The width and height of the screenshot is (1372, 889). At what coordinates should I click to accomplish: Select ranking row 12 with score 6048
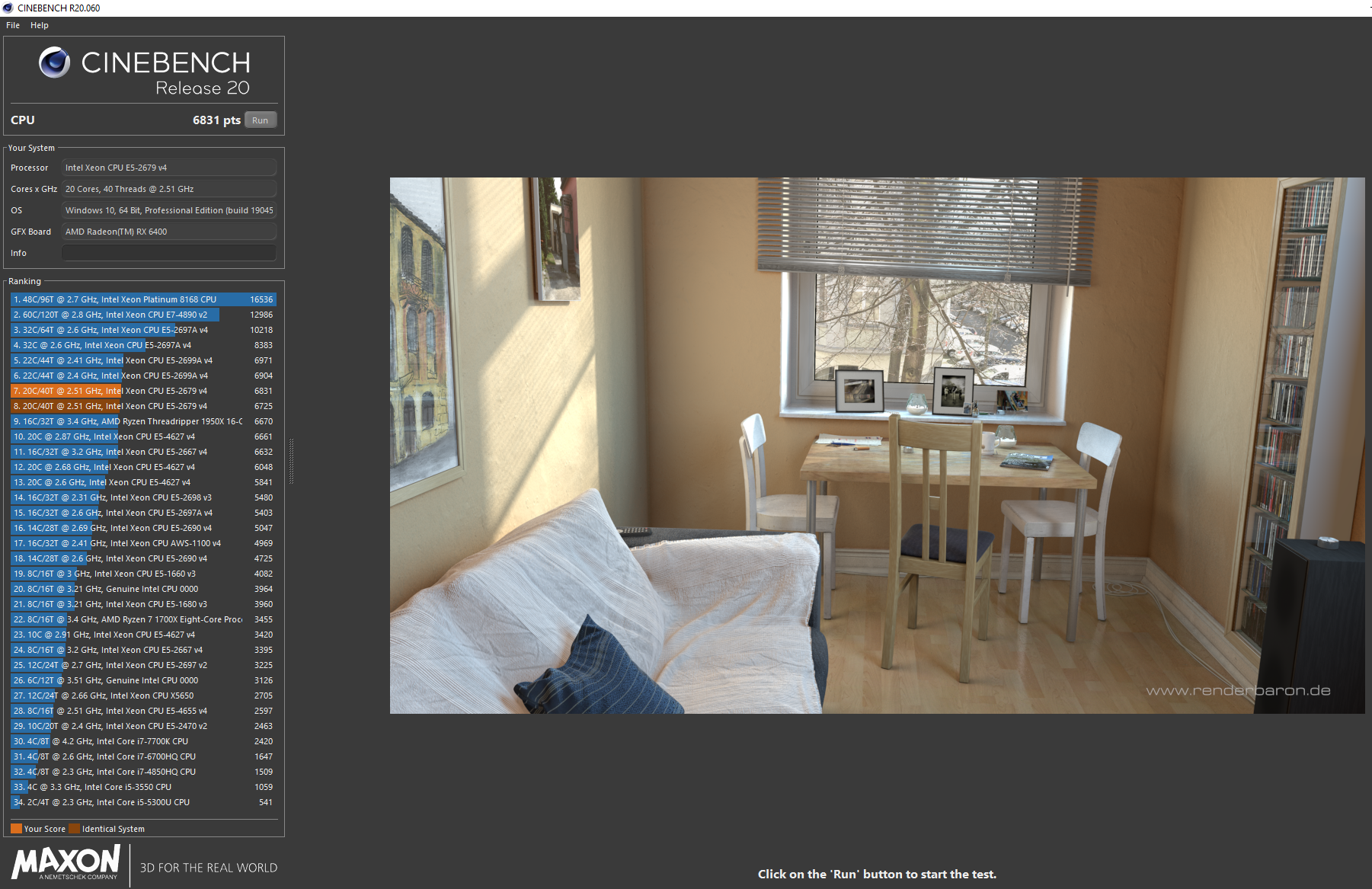143,467
